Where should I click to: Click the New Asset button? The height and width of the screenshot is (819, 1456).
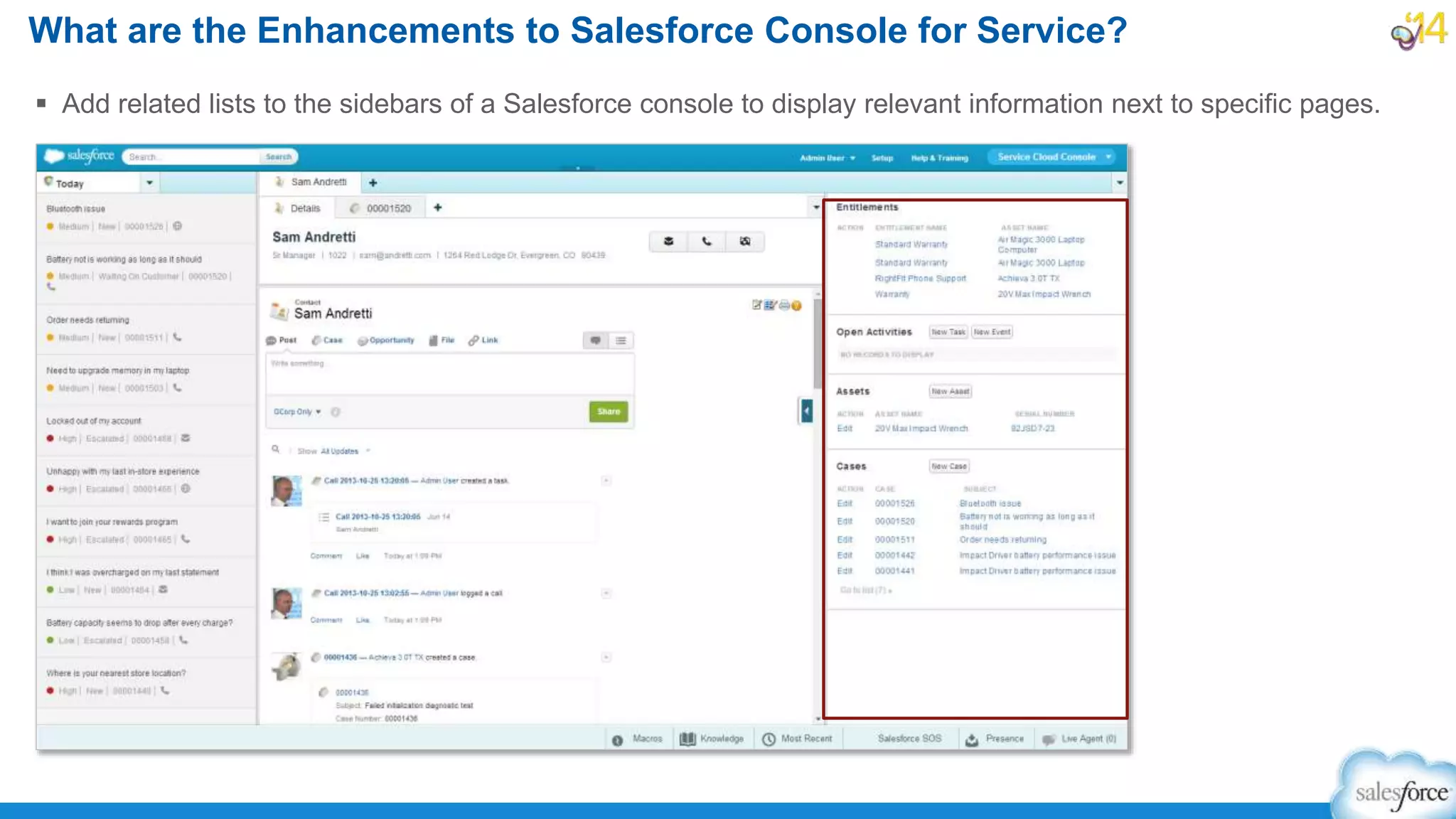pyautogui.click(x=951, y=392)
